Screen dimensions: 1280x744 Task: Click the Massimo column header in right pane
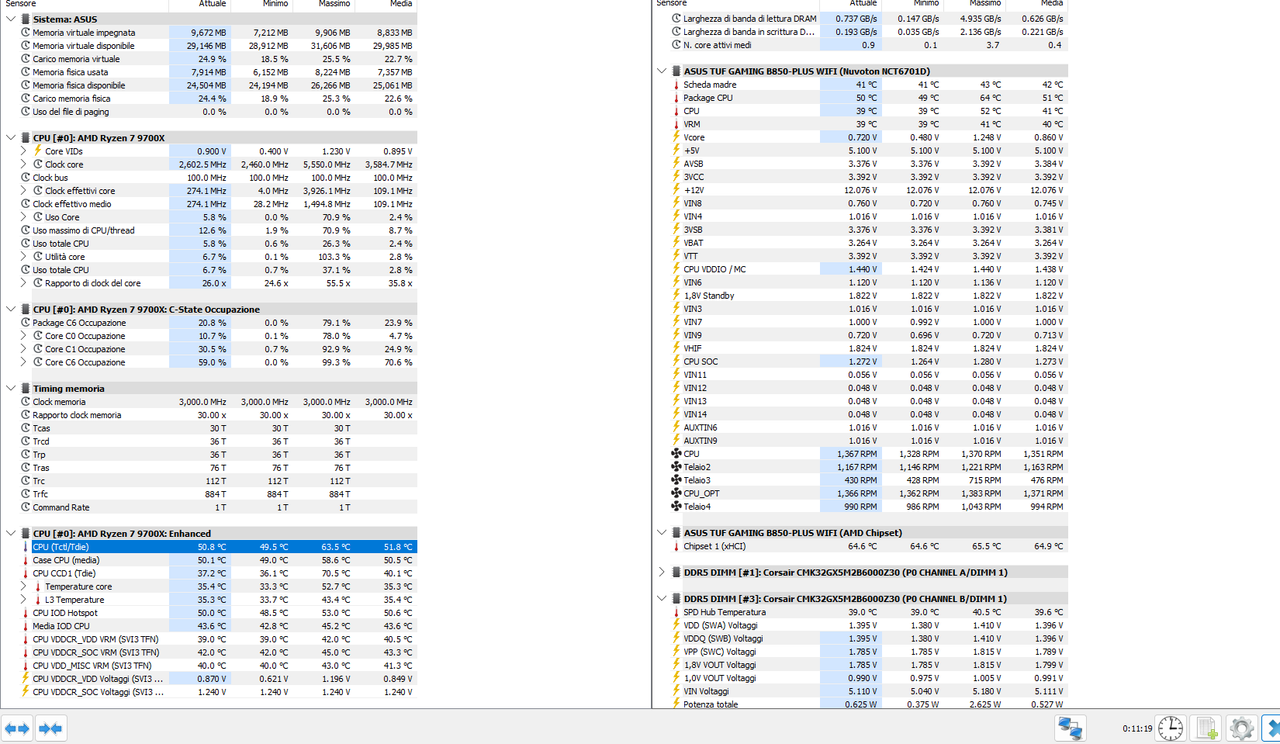(975, 4)
